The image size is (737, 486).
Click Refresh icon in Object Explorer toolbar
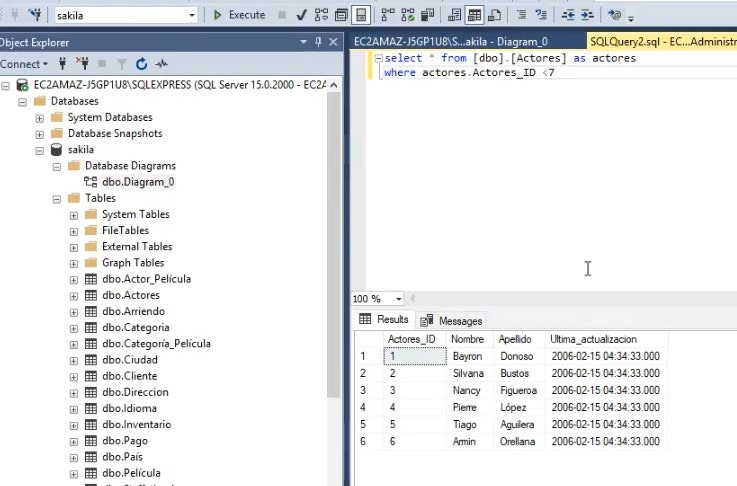[141, 63]
